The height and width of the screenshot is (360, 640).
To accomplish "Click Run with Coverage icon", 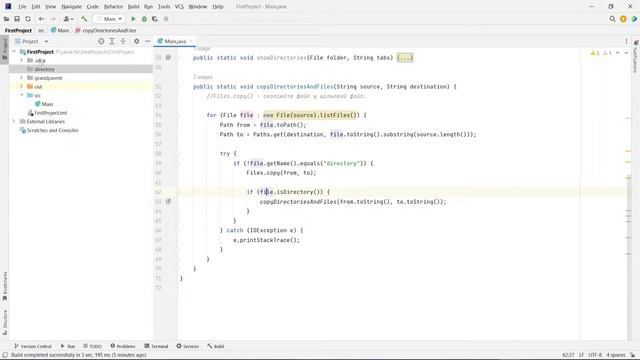I will point(155,19).
